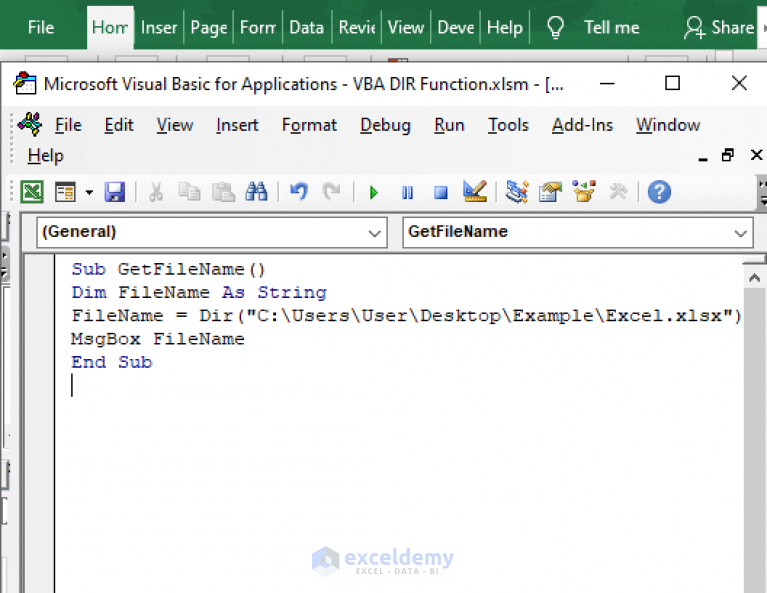Close the inner code window
Screen dimensions: 767x593
pos(756,155)
